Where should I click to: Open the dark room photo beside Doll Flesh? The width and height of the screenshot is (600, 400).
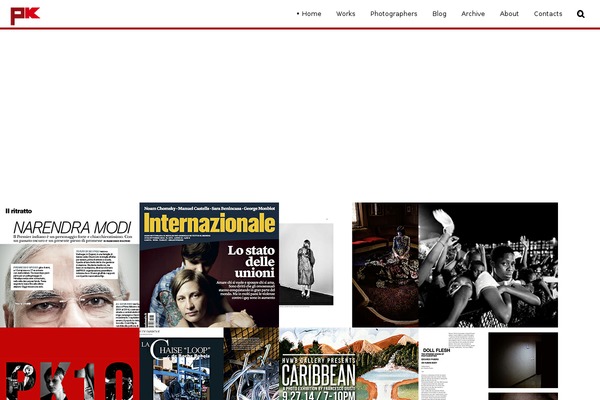(523, 360)
